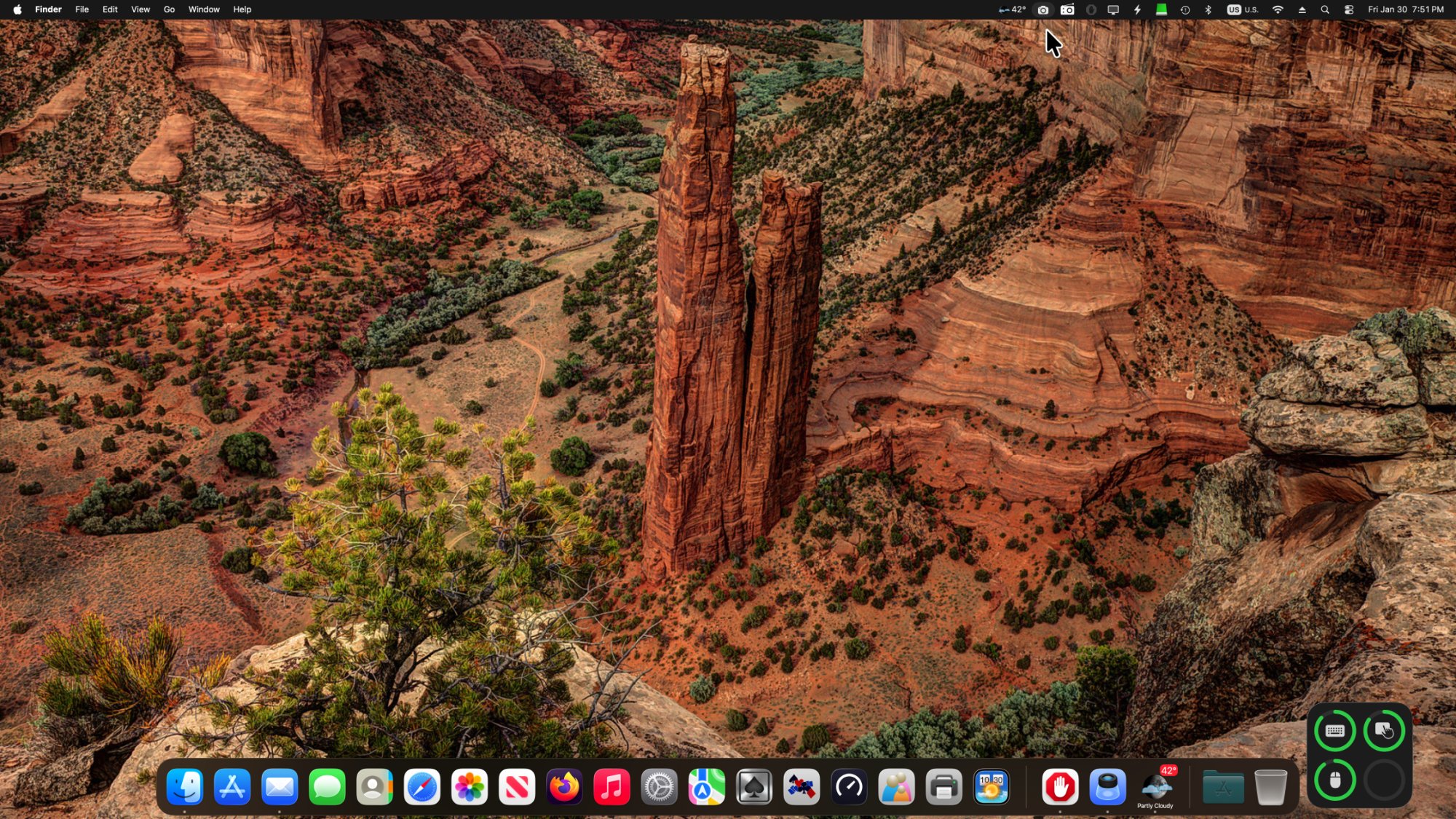Open Control Center toggles in the menu bar
This screenshot has width=1456, height=819.
(x=1349, y=9)
